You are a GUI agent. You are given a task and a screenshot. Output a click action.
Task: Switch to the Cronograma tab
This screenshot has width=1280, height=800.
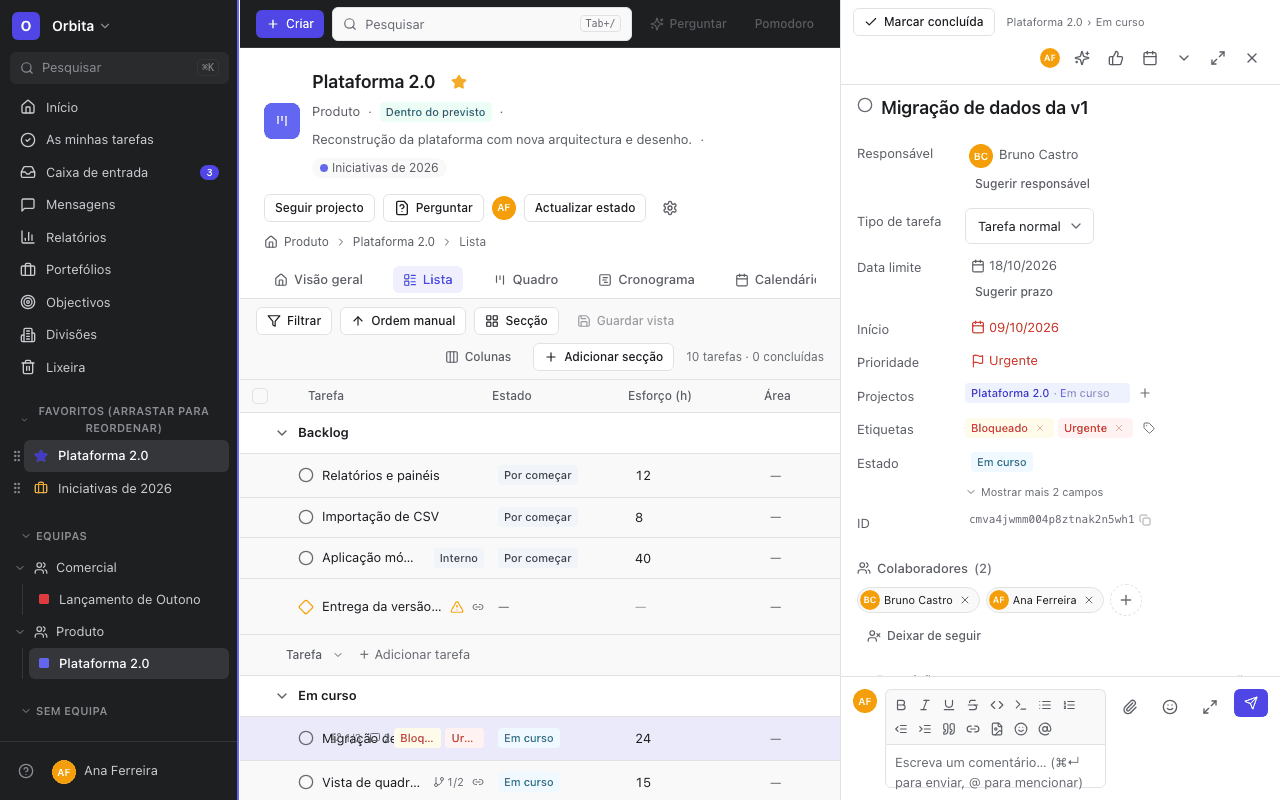coord(646,280)
